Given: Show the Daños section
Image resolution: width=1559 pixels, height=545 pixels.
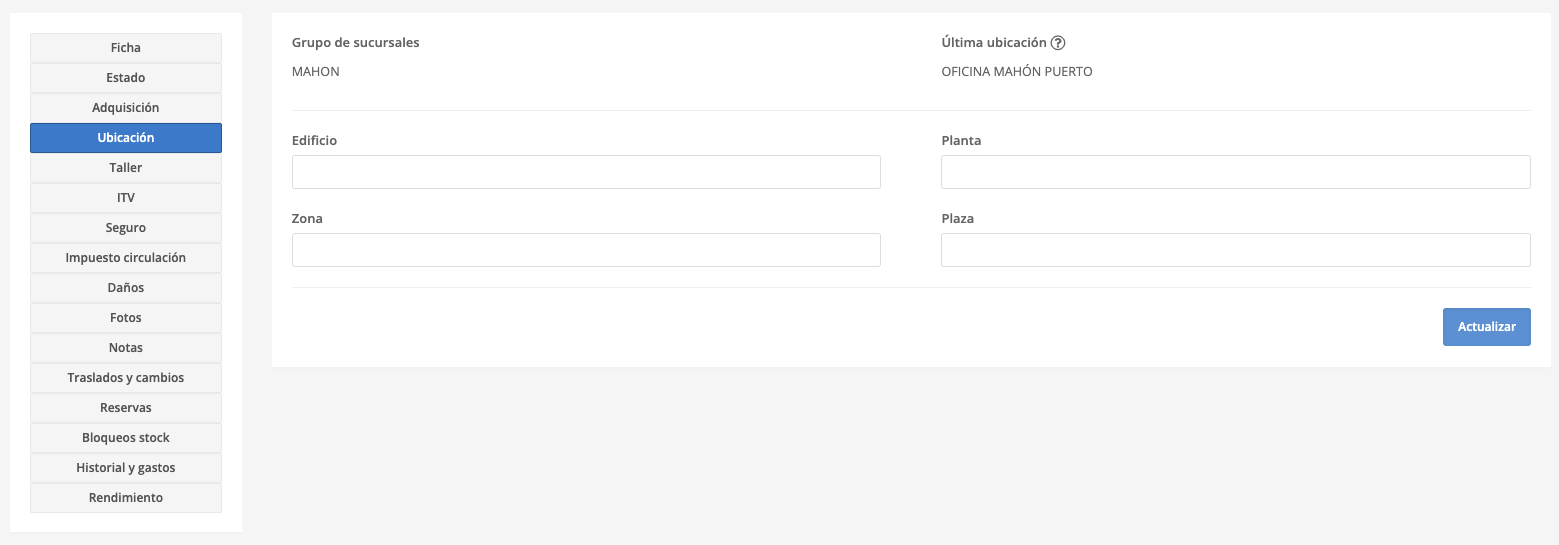Looking at the screenshot, I should (x=126, y=288).
